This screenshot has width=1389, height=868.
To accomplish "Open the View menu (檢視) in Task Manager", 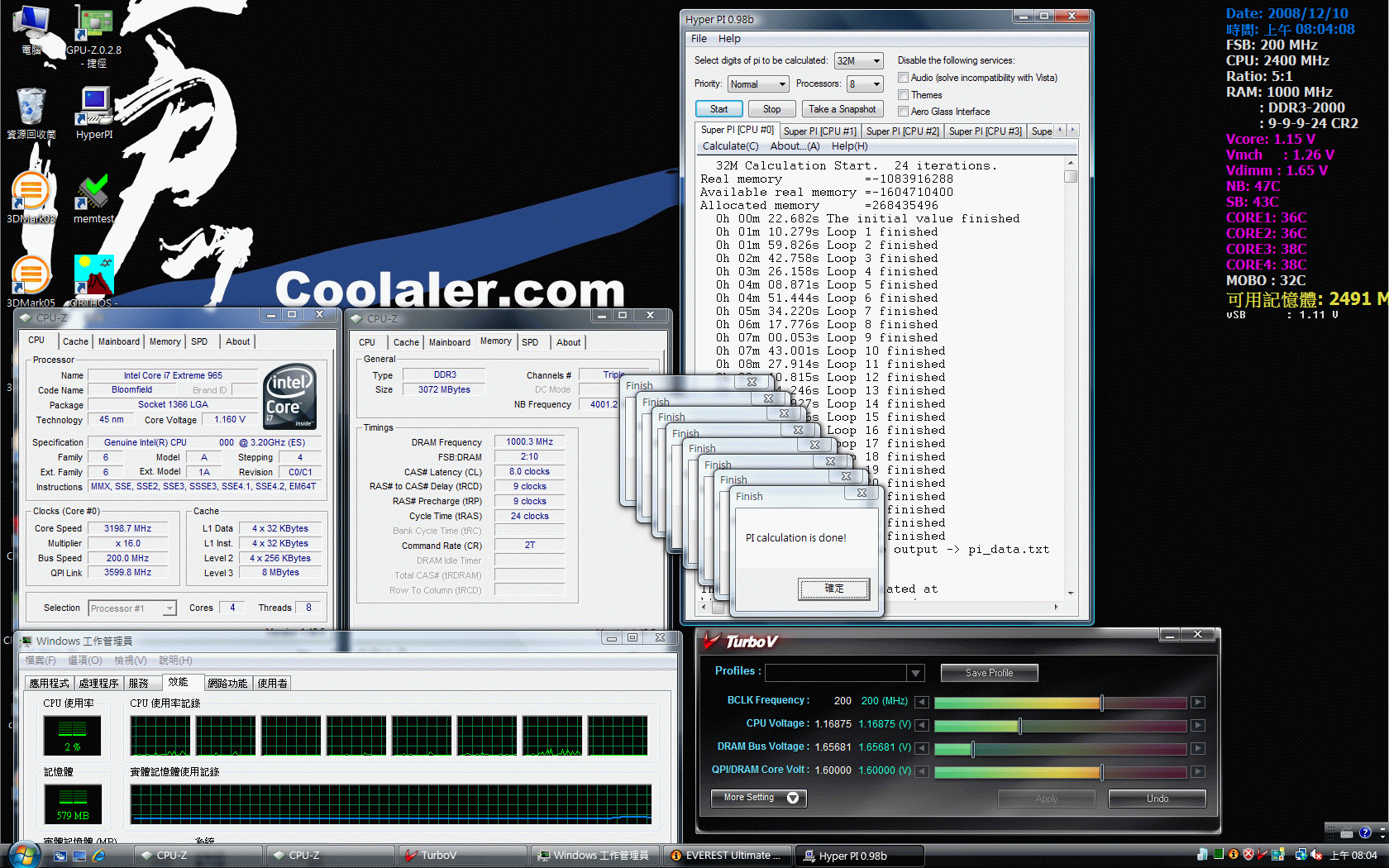I will tap(130, 661).
